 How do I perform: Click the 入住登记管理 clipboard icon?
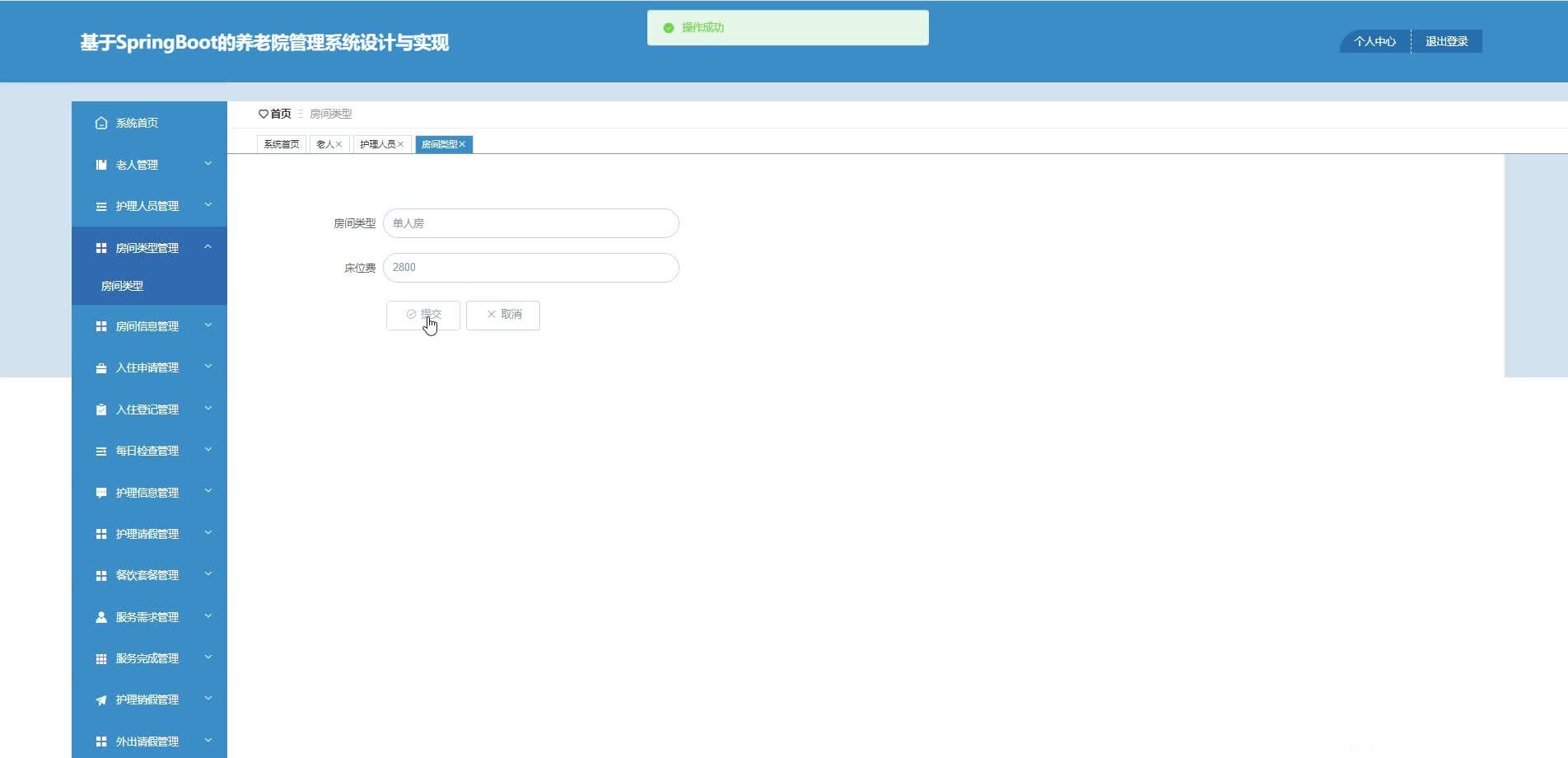tap(101, 409)
